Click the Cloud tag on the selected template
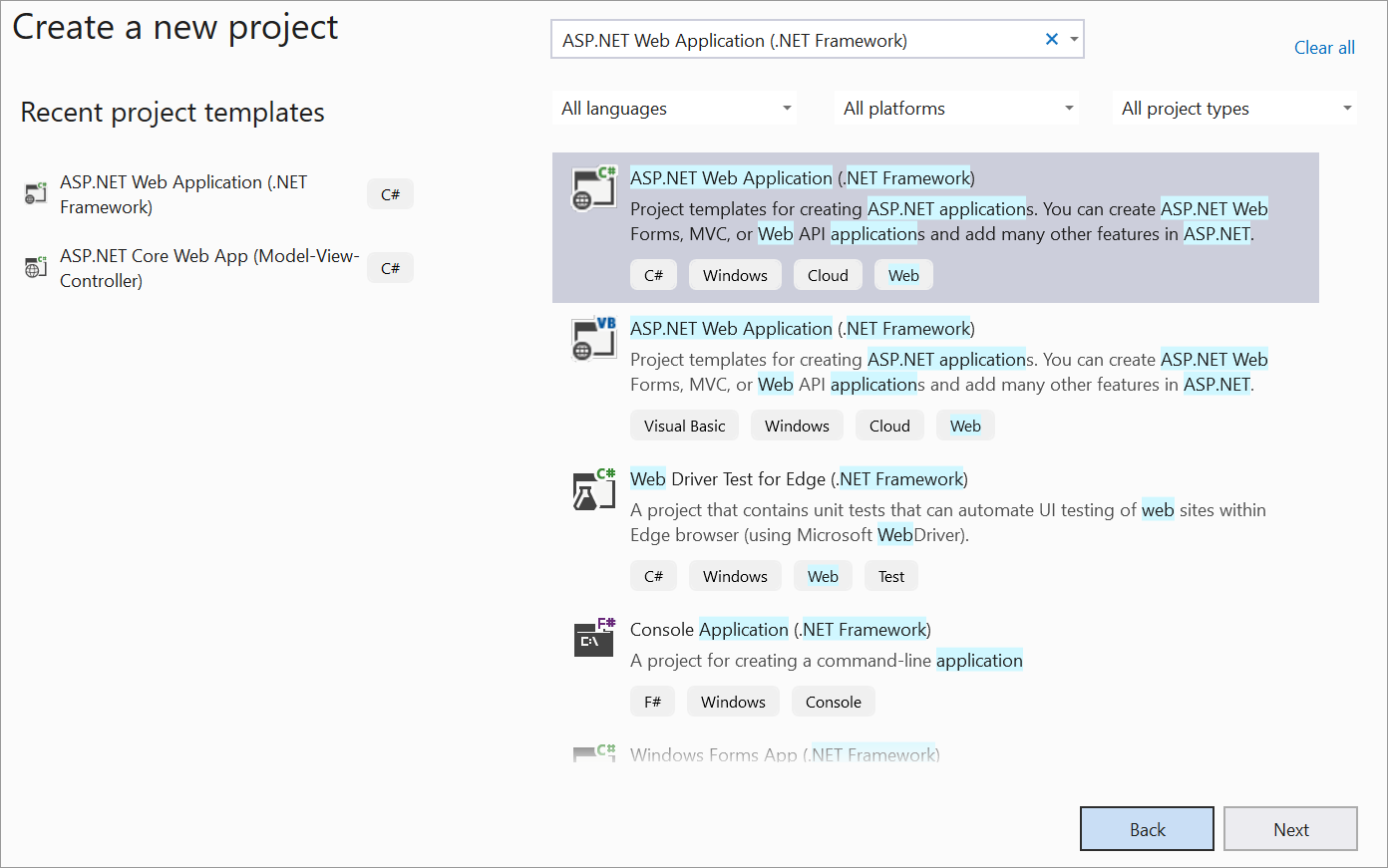Image resolution: width=1388 pixels, height=868 pixels. [828, 274]
